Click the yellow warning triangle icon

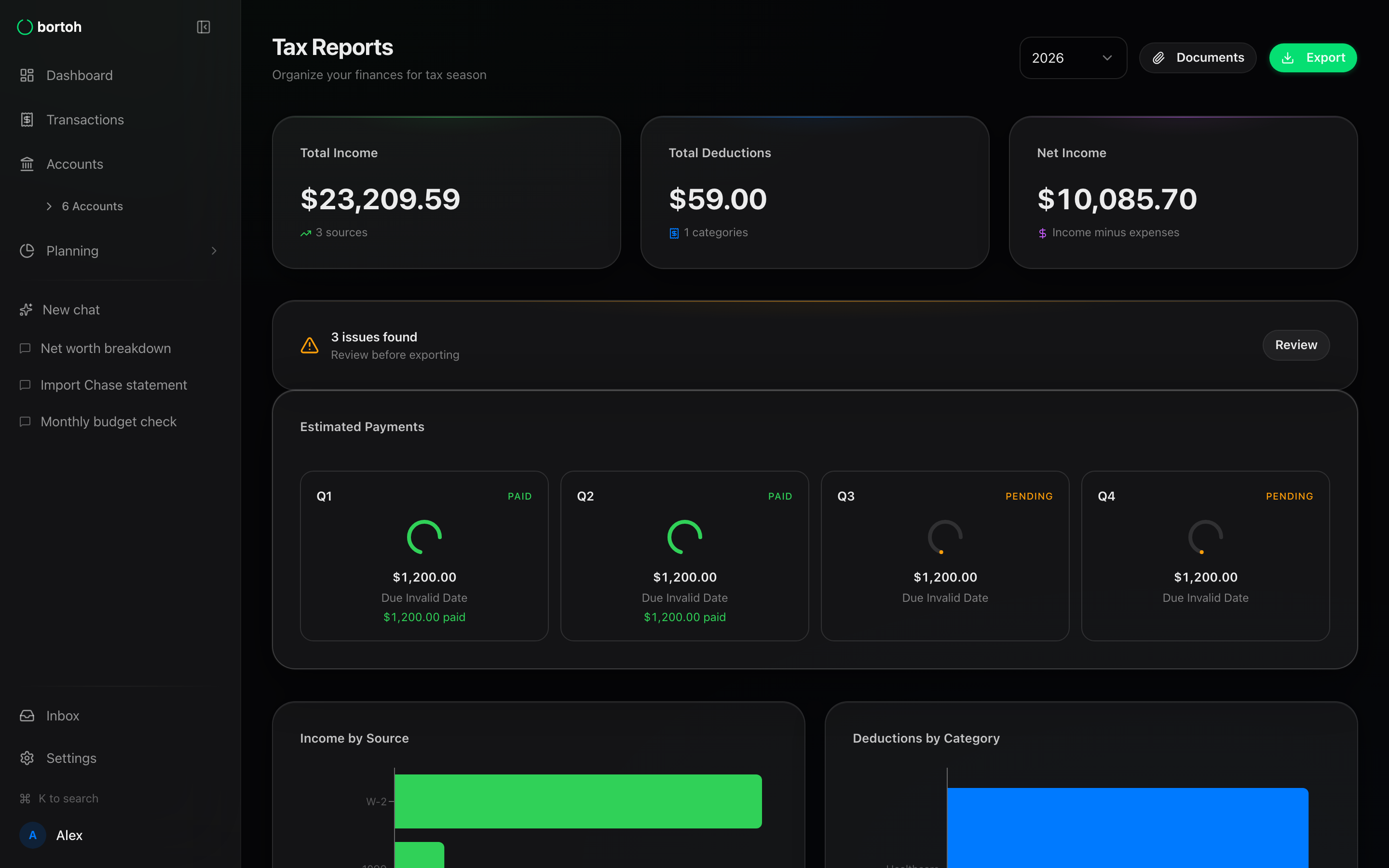(309, 346)
